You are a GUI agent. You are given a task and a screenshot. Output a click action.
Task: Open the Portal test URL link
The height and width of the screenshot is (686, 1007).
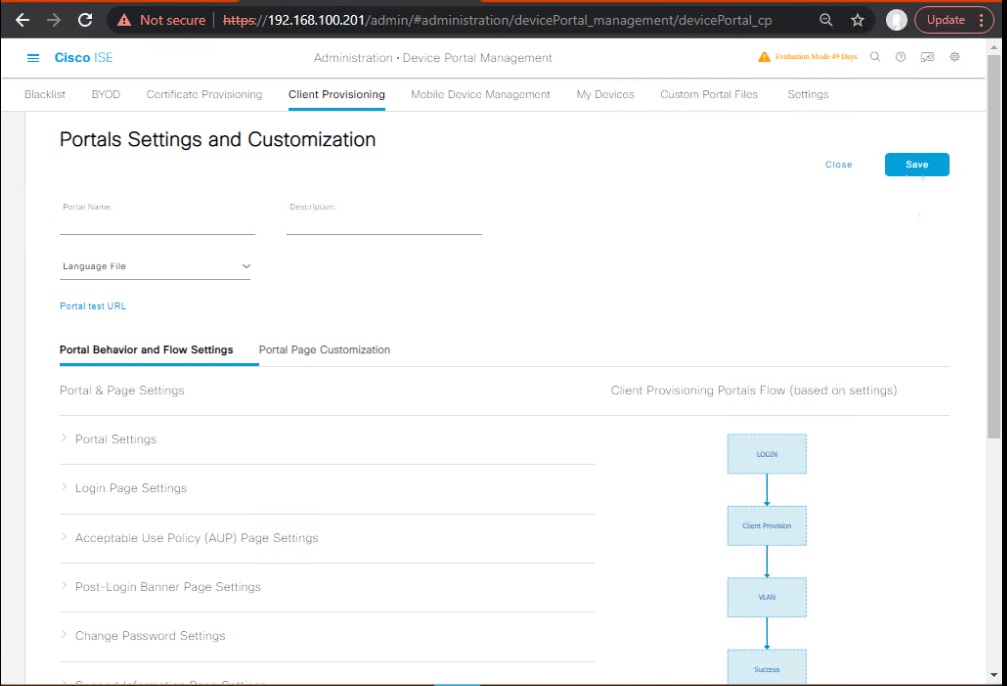coord(93,306)
